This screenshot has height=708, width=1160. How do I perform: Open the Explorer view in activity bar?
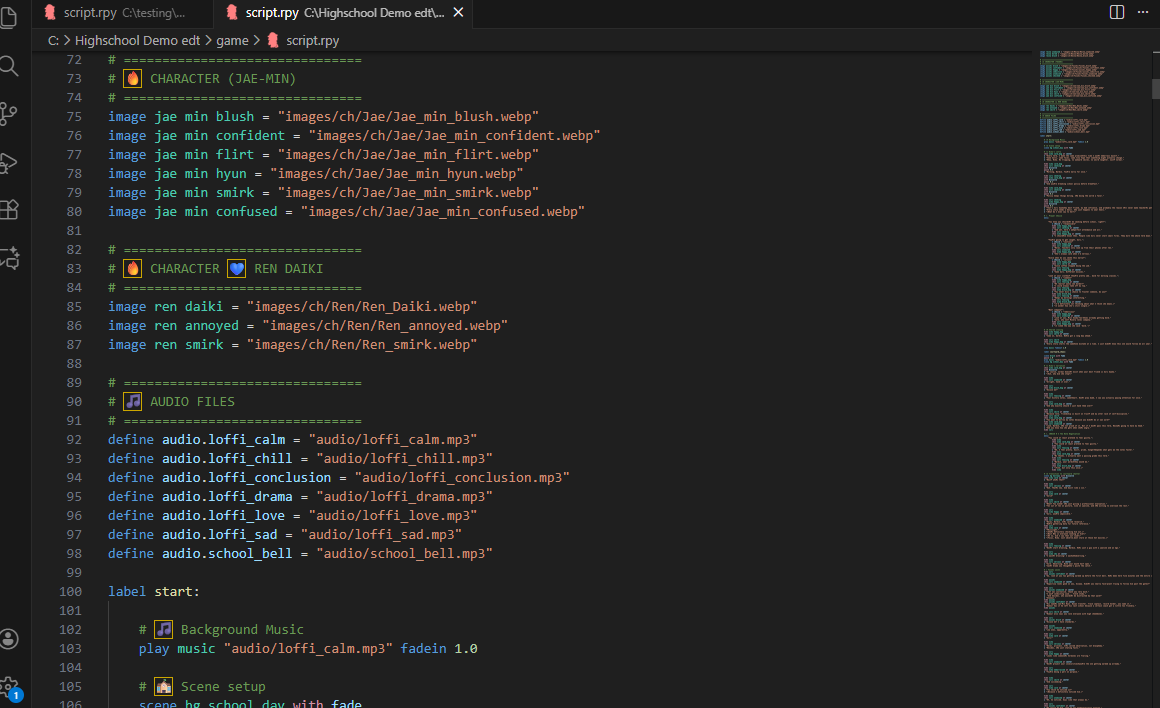[x=9, y=17]
